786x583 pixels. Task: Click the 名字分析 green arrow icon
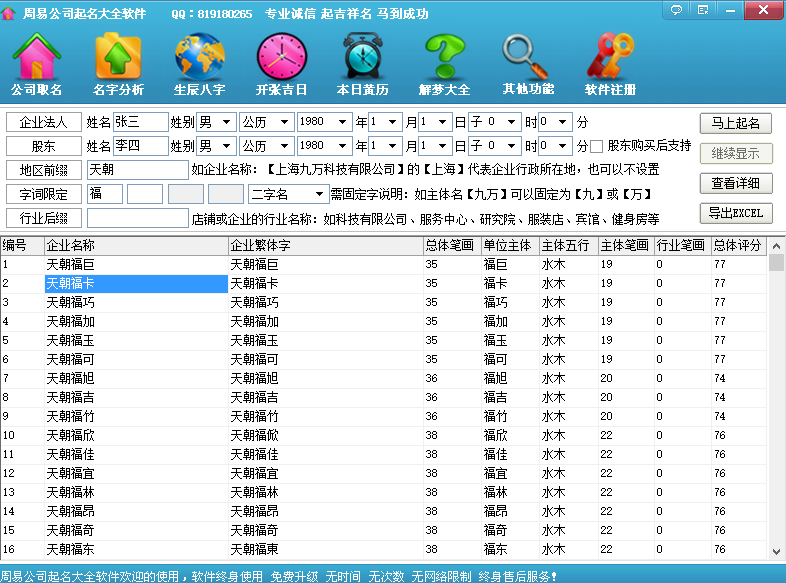pos(118,58)
